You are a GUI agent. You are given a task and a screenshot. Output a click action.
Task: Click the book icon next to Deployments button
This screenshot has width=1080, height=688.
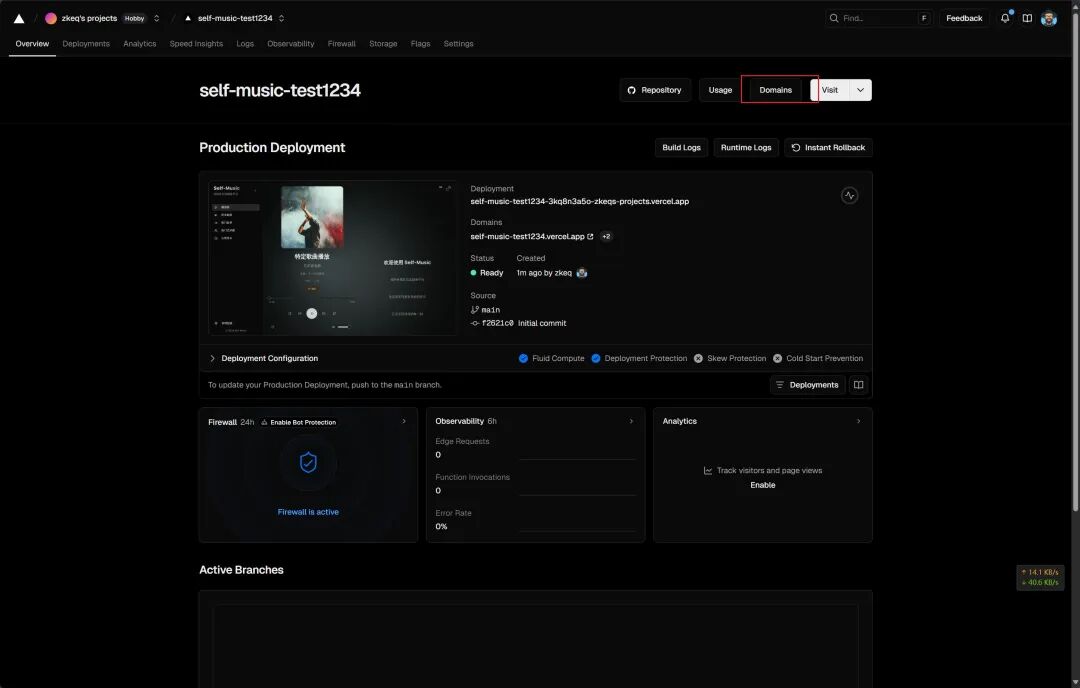[x=858, y=385]
